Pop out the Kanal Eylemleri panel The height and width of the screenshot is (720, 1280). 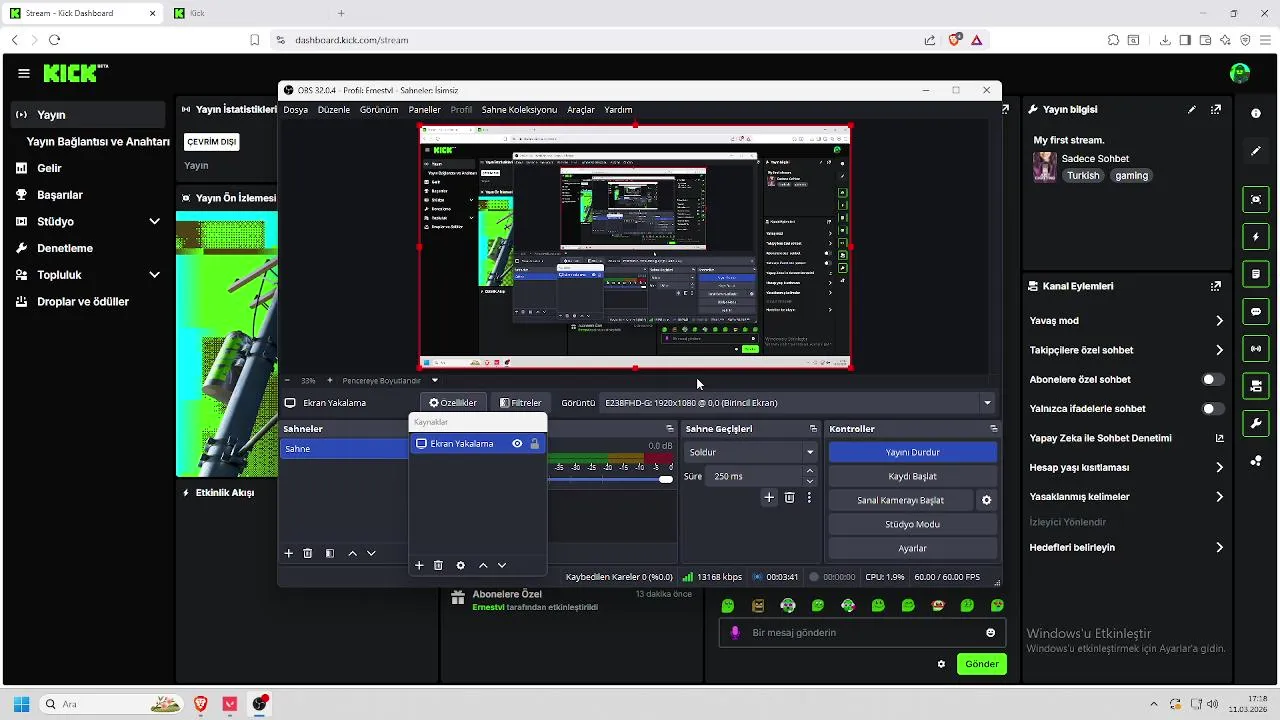(x=1216, y=286)
